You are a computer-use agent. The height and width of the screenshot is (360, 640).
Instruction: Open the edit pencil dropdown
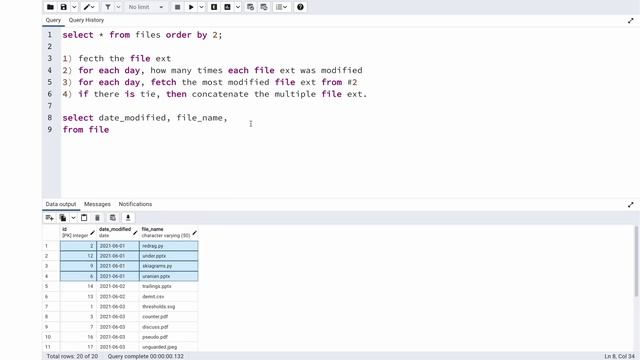pos(89,7)
